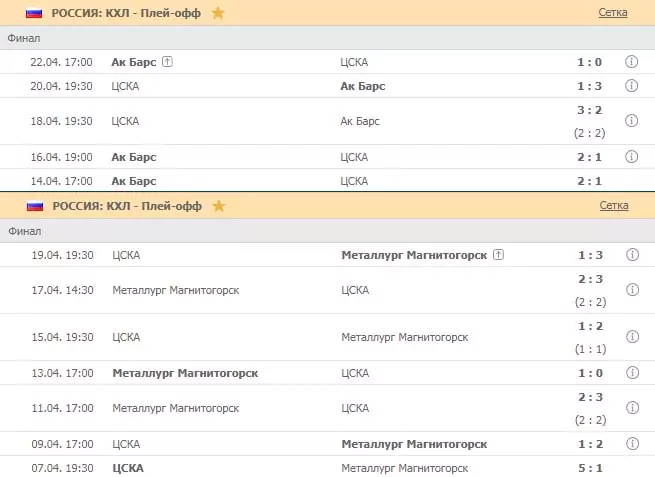Click score 2 : 3 of 17.04 match
This screenshot has height=477, width=655.
coord(591,279)
